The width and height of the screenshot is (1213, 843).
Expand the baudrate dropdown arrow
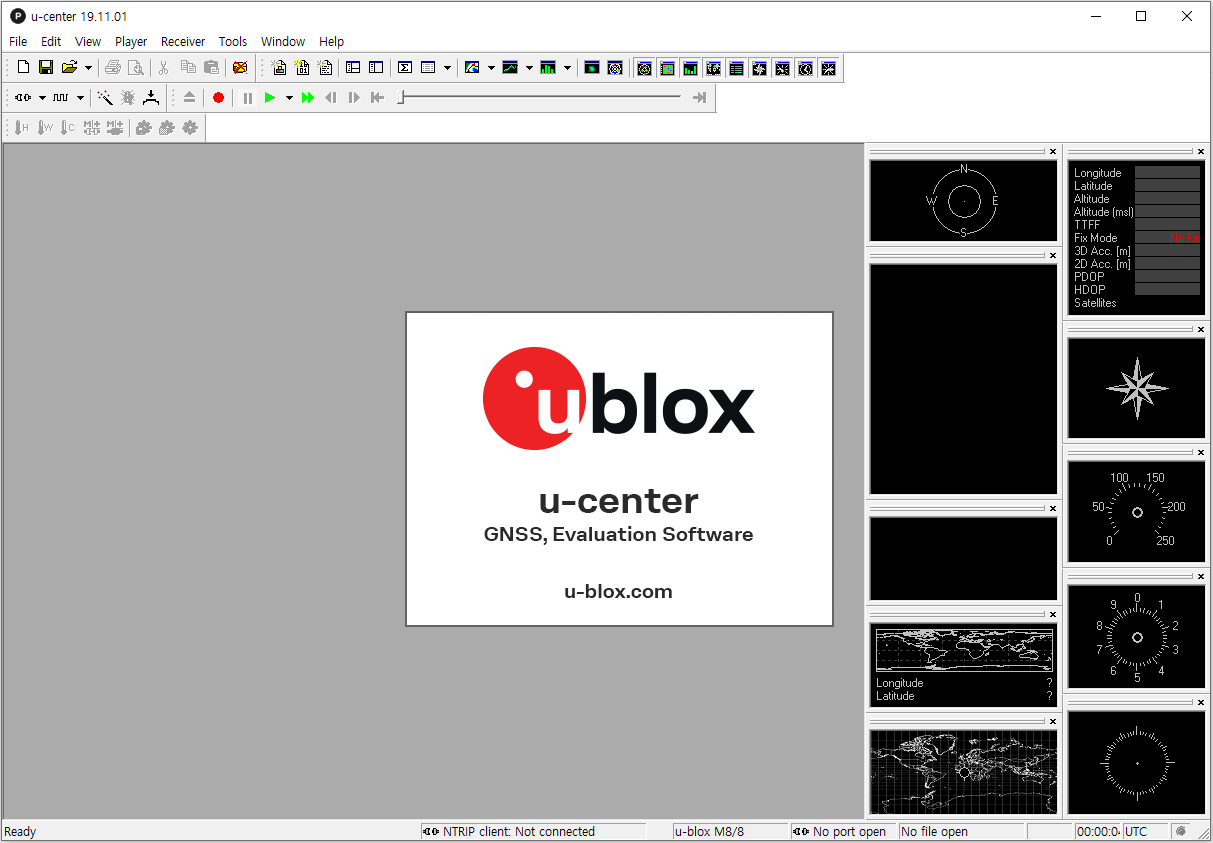(x=80, y=97)
